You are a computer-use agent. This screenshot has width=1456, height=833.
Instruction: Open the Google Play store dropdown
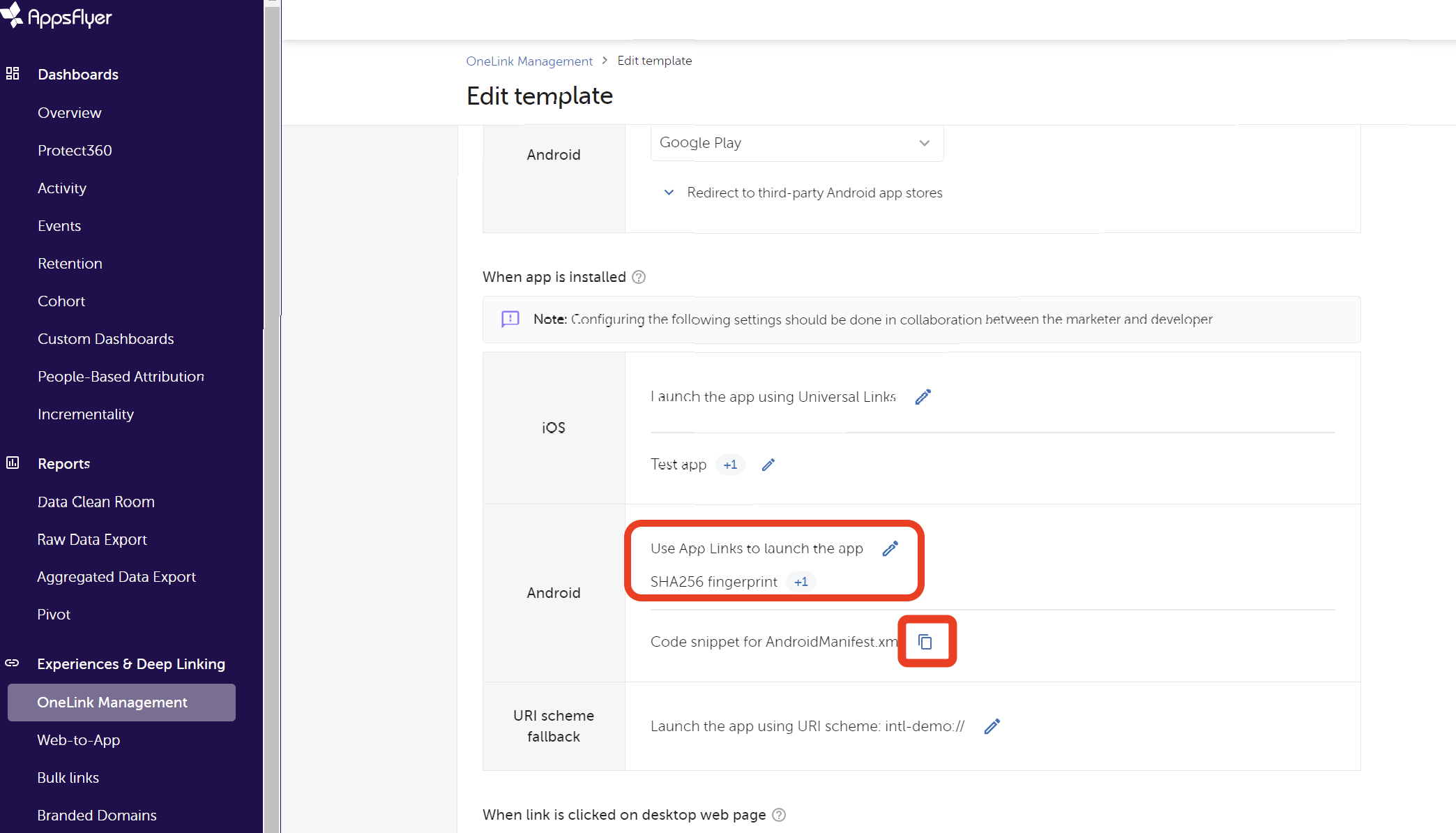pyautogui.click(x=796, y=143)
